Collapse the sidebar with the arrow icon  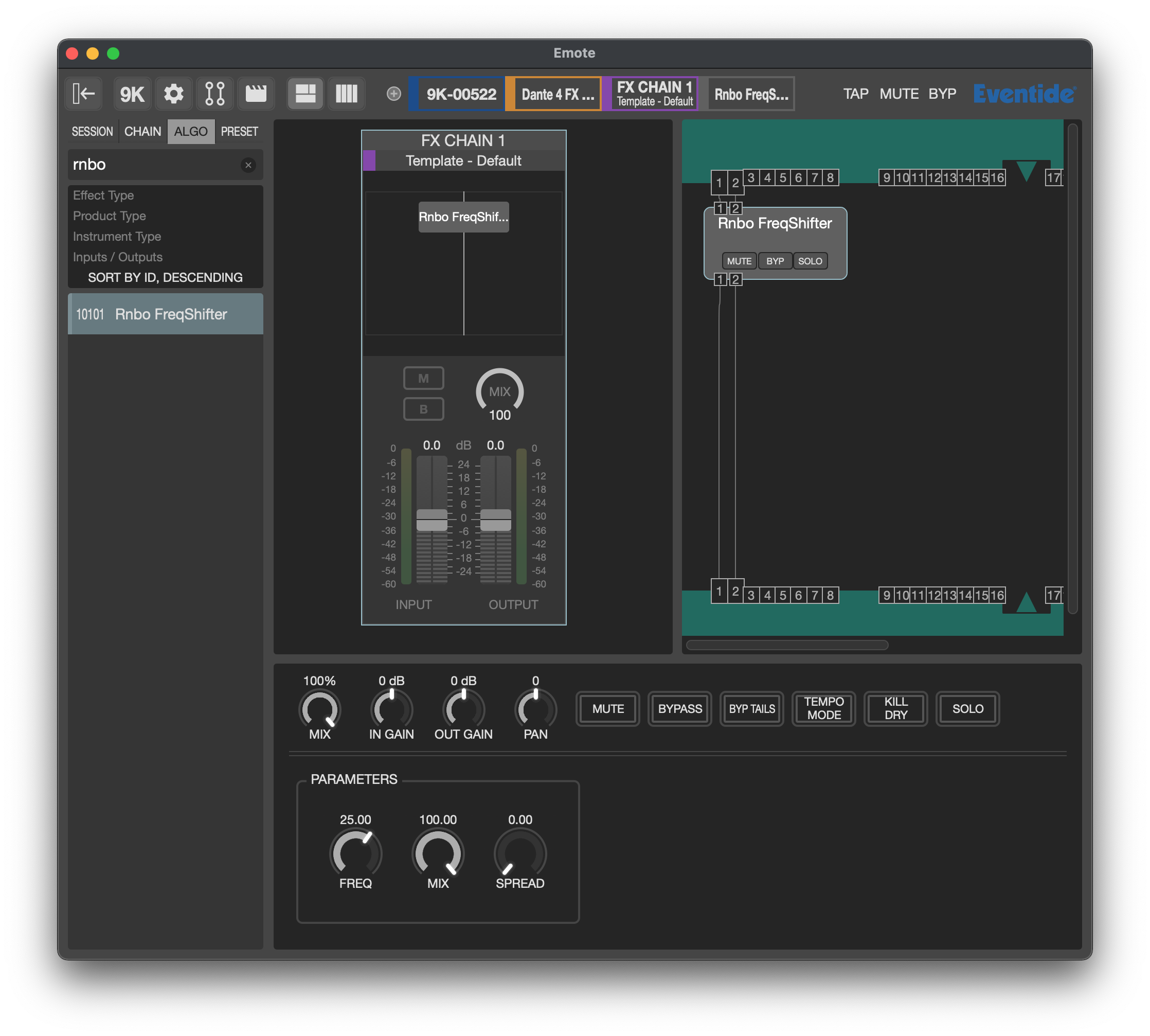click(x=84, y=93)
